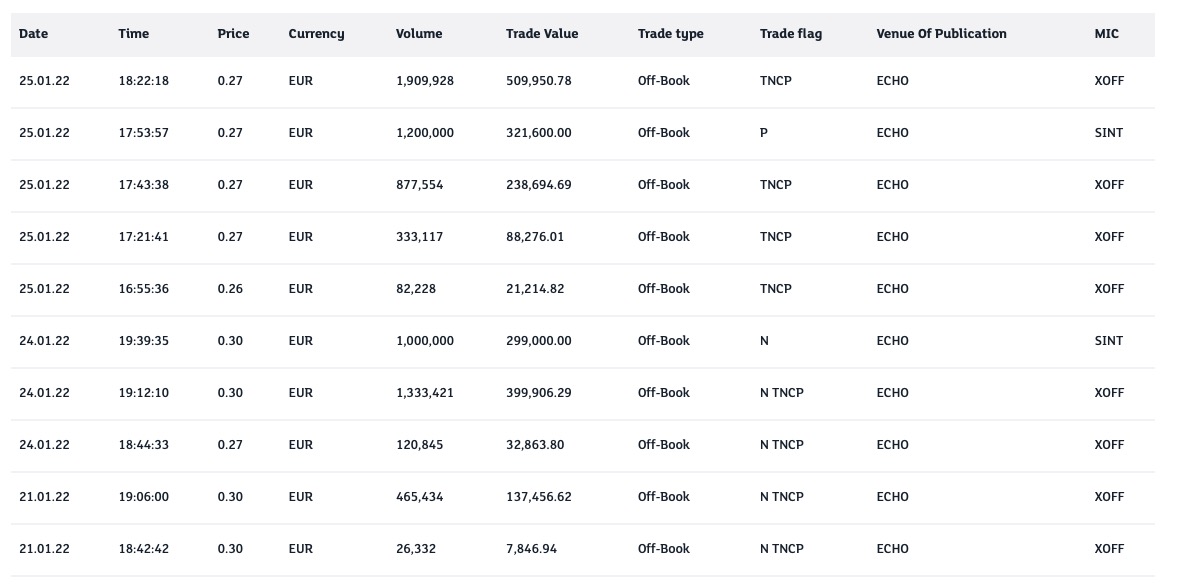Click the 17:21:41 time cell
The width and height of the screenshot is (1183, 587).
tap(143, 237)
